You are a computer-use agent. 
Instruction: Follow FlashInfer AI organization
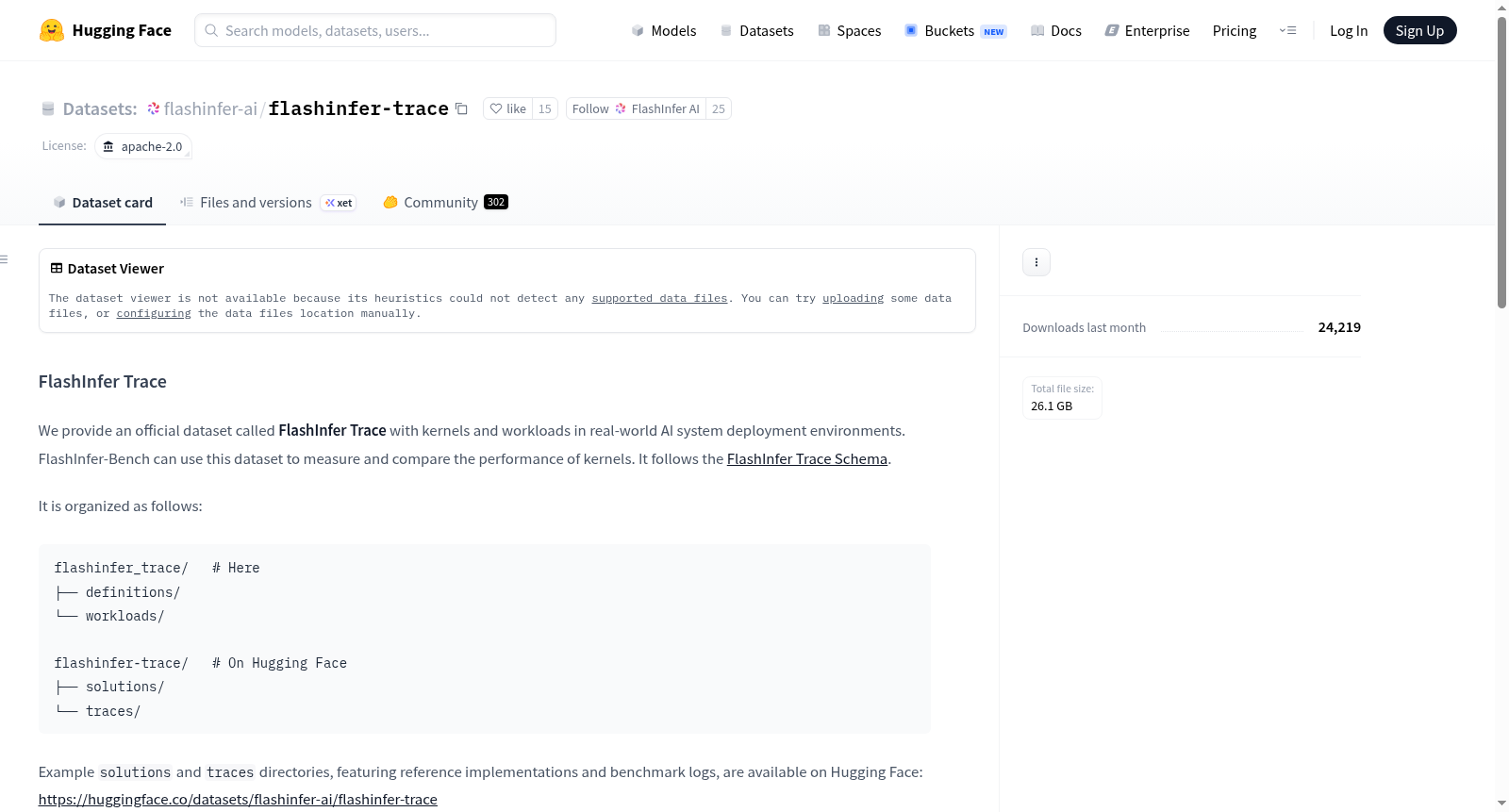pyautogui.click(x=636, y=108)
